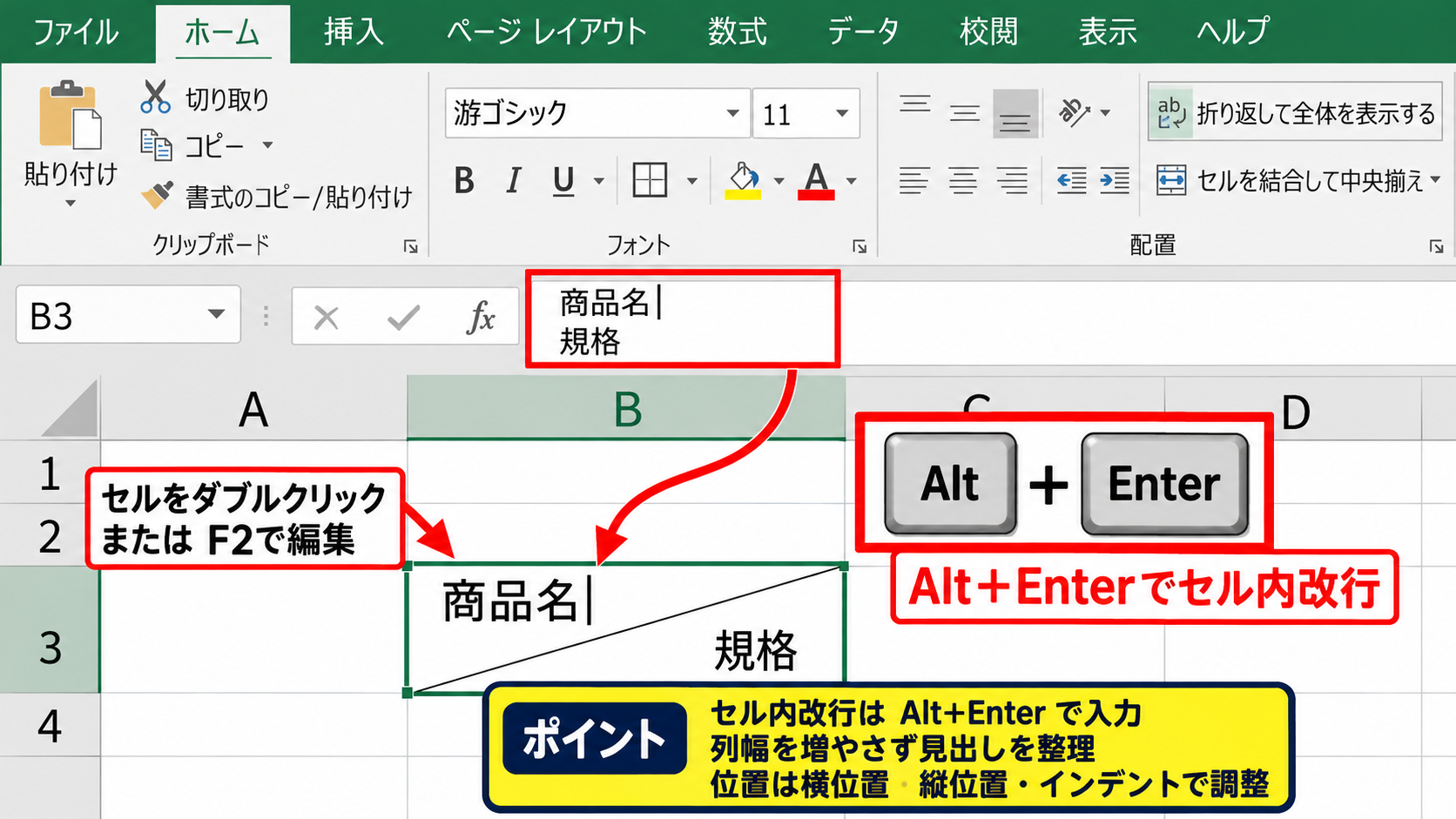The height and width of the screenshot is (819, 1456).
Task: Select row 4 header
Action: pos(50,725)
